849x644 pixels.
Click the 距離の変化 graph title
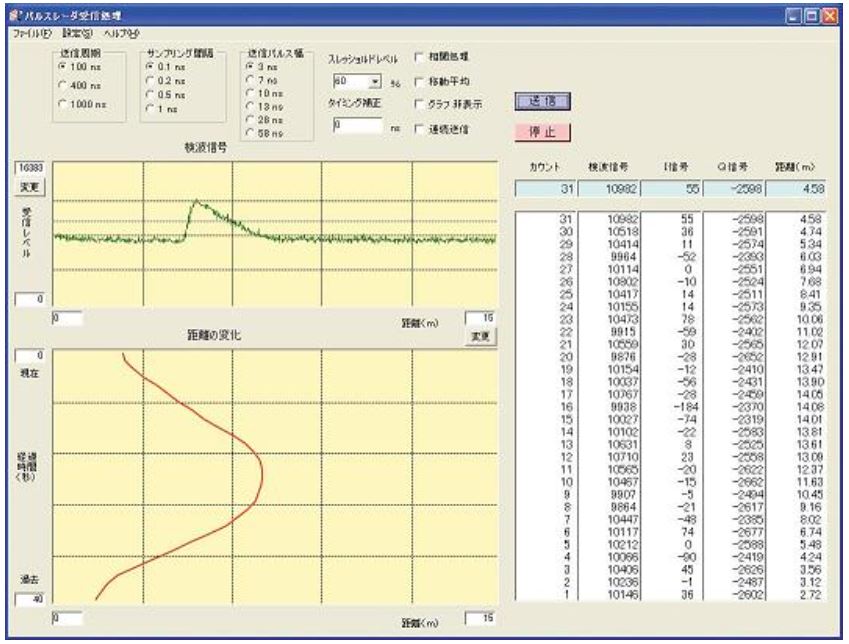[214, 336]
